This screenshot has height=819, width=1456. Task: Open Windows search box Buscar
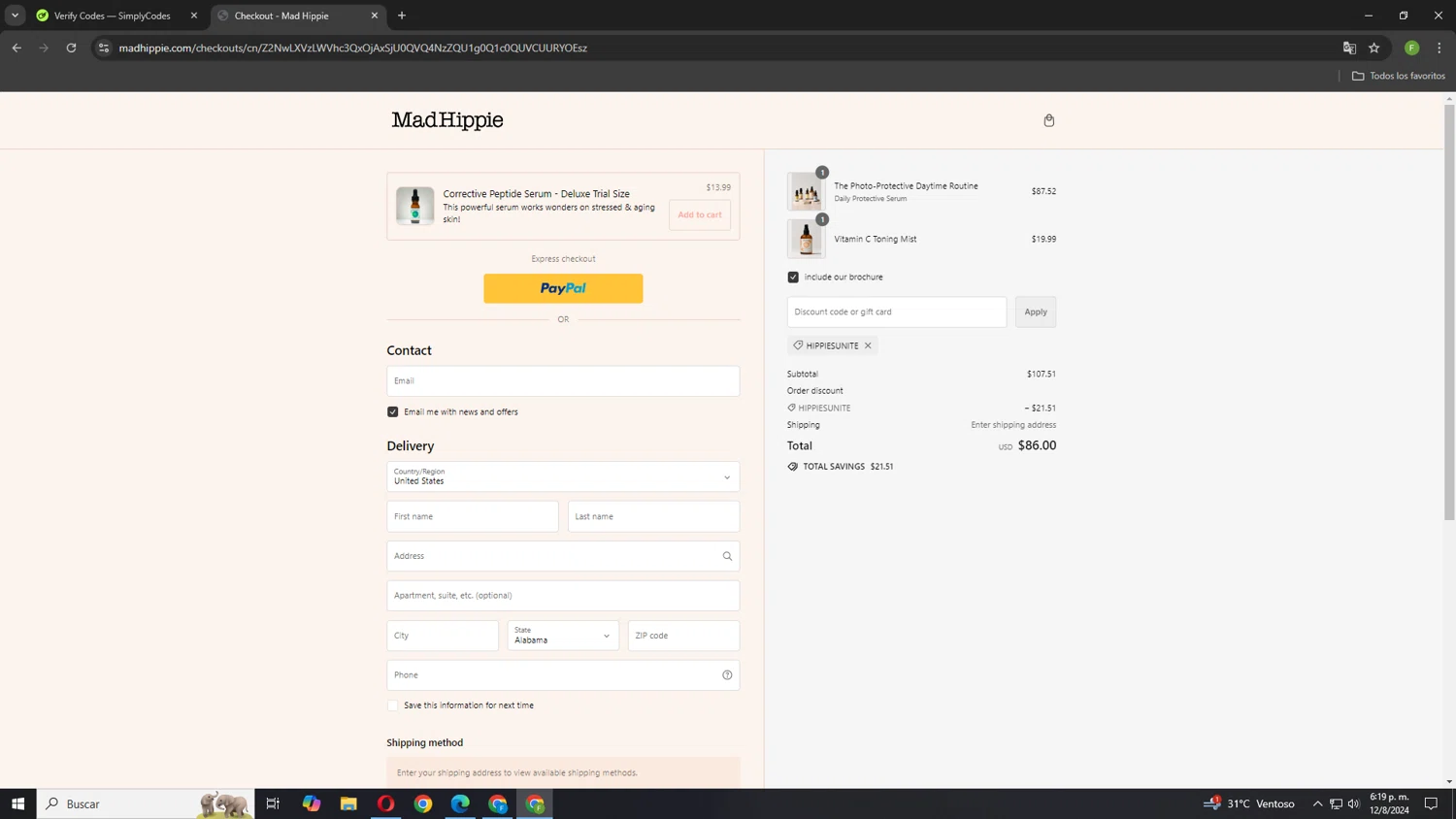[x=146, y=803]
